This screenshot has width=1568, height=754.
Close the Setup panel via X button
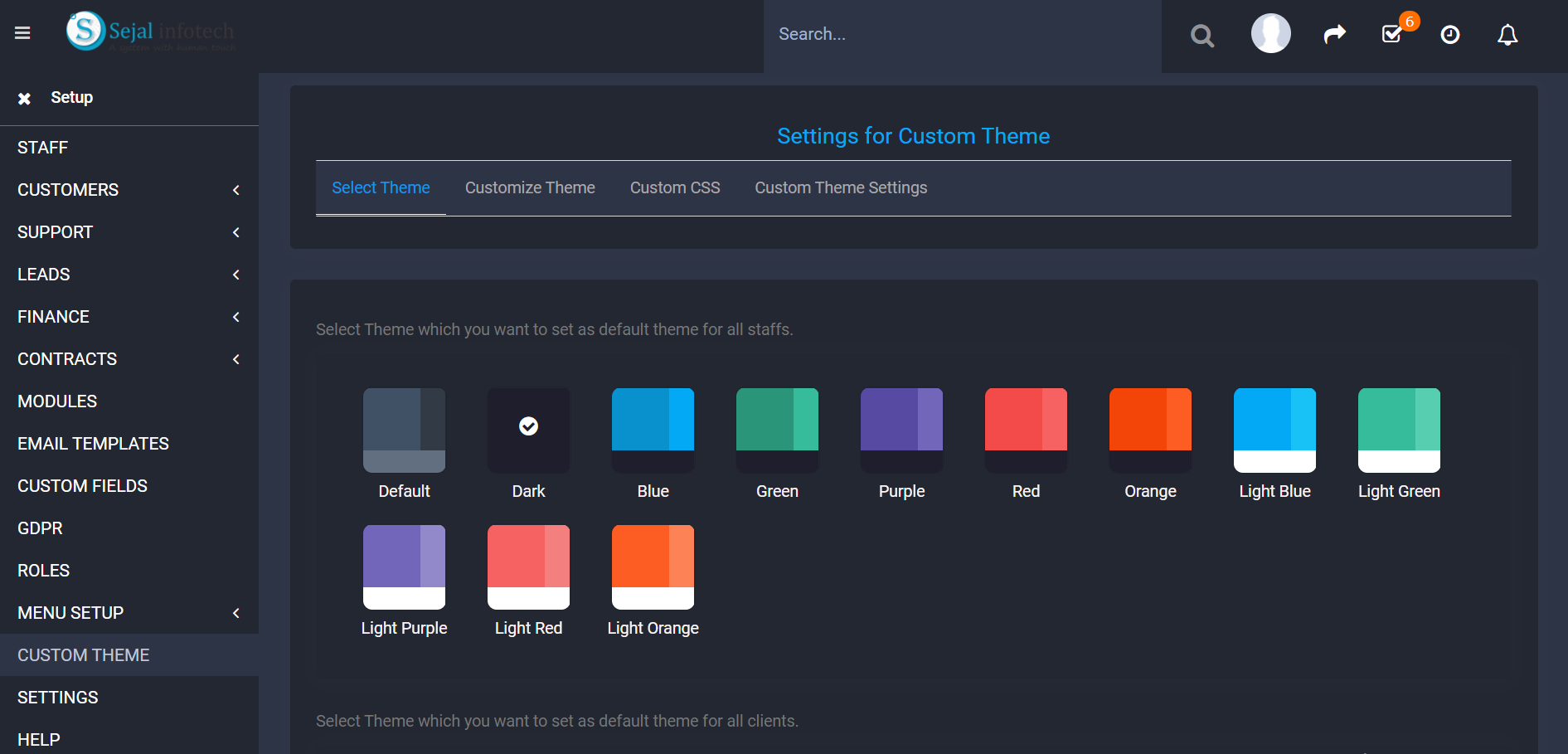pos(25,97)
